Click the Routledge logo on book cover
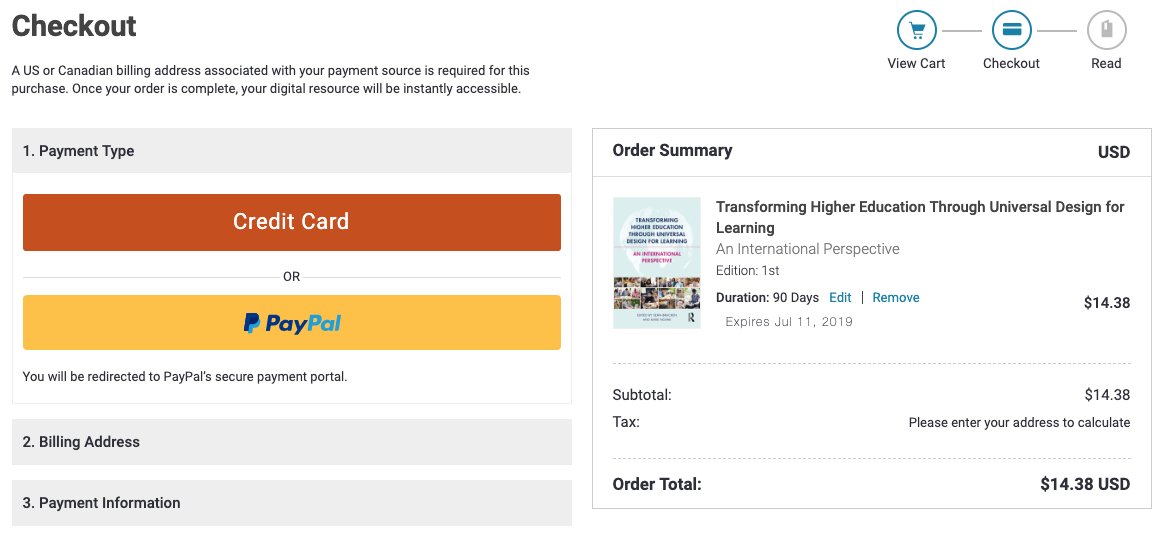Image resolution: width=1163 pixels, height=536 pixels. [x=691, y=317]
